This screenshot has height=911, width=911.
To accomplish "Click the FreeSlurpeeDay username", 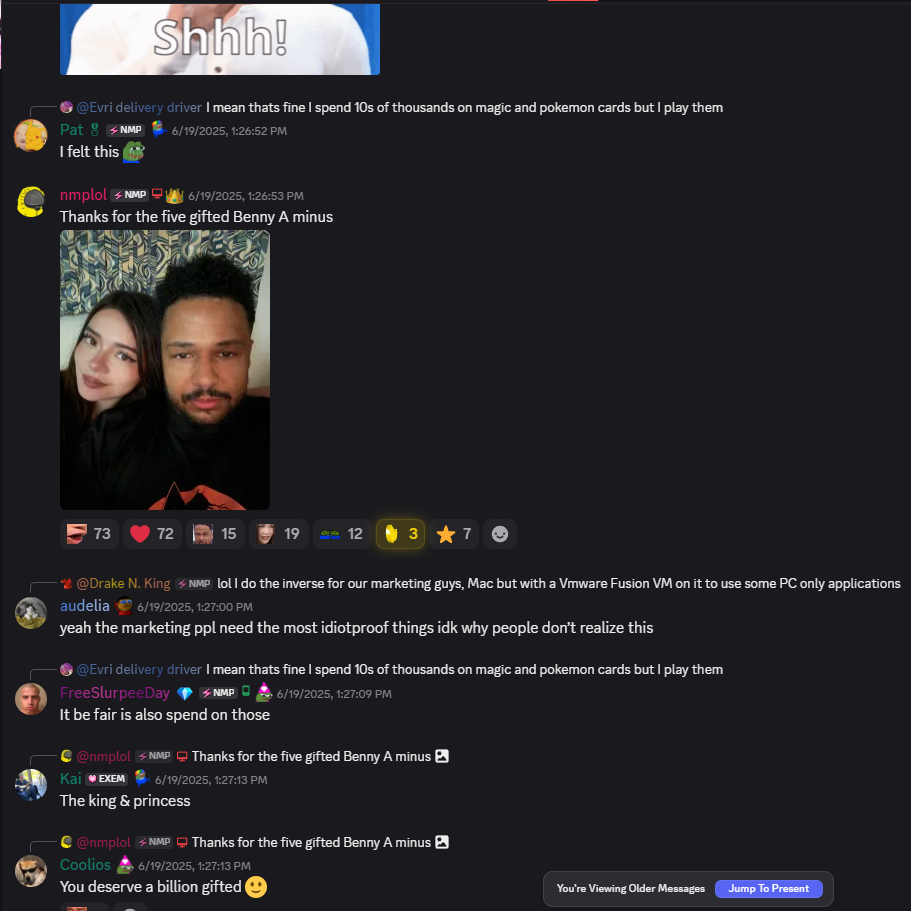I will [x=115, y=693].
